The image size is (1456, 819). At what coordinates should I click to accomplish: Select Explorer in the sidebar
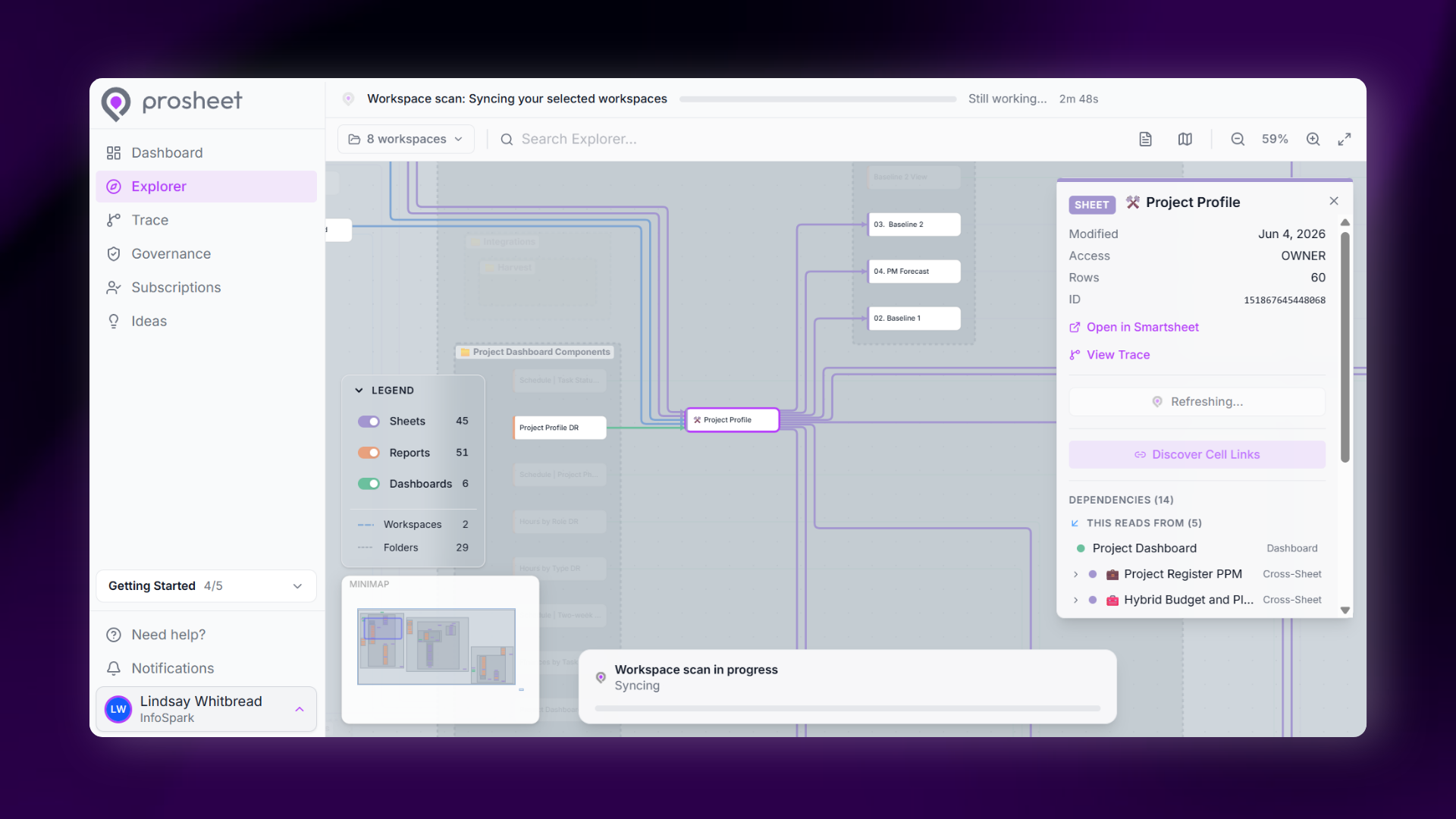coord(206,187)
